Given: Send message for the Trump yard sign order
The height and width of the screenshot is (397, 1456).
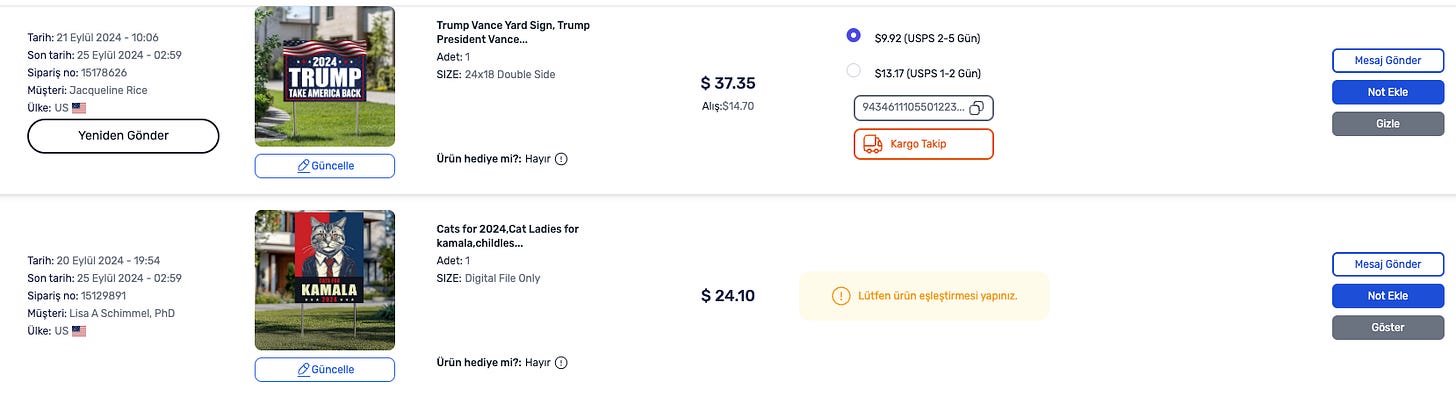Looking at the screenshot, I should click(x=1388, y=60).
